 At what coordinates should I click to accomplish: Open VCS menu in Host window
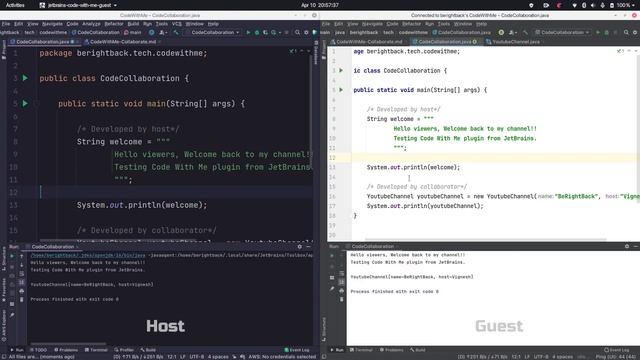(177, 24)
